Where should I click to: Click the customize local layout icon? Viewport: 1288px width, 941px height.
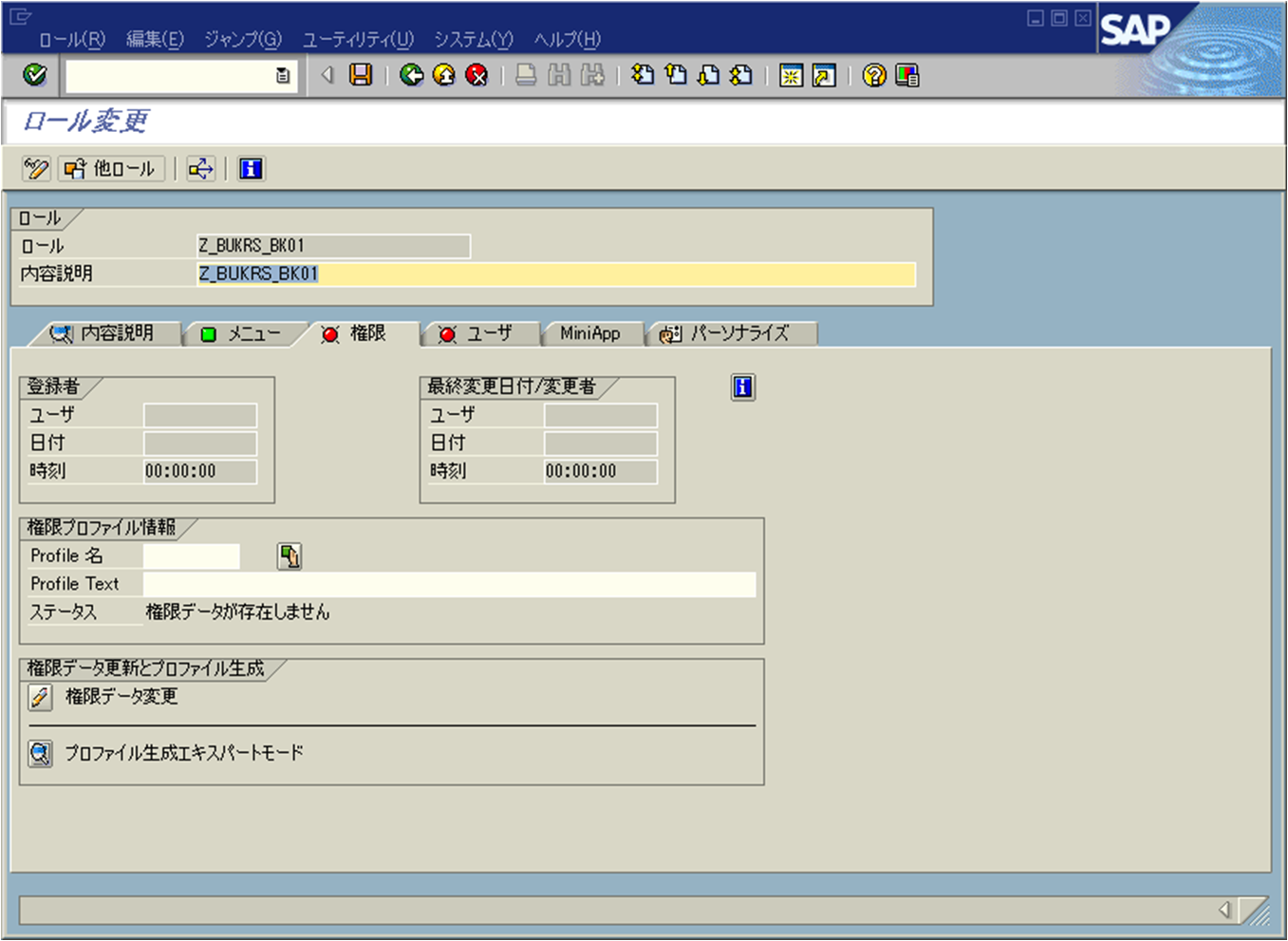tap(905, 76)
